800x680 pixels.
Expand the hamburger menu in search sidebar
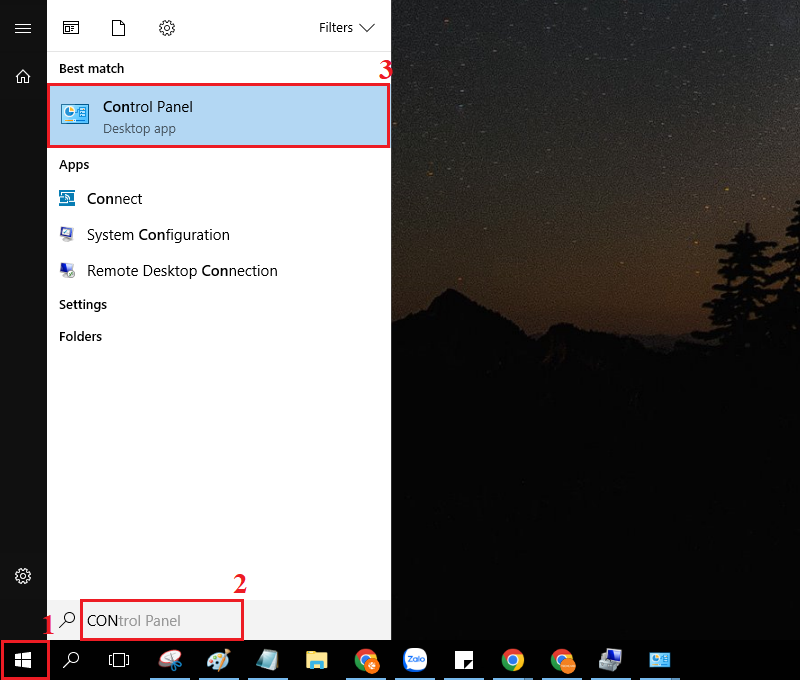pyautogui.click(x=23, y=28)
